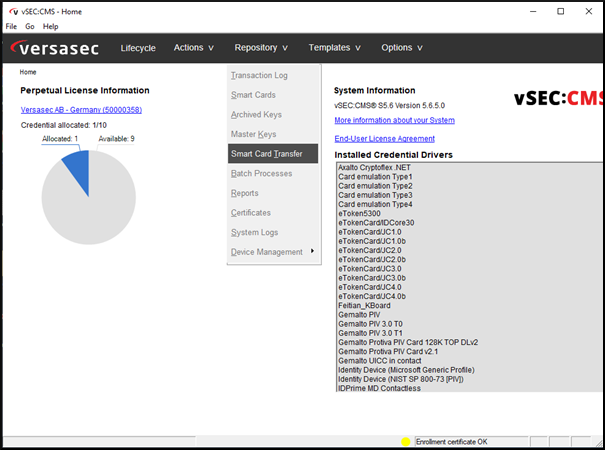Click Enrollment certificate OK status text
Viewport: 605px width, 450px height.
(x=451, y=442)
